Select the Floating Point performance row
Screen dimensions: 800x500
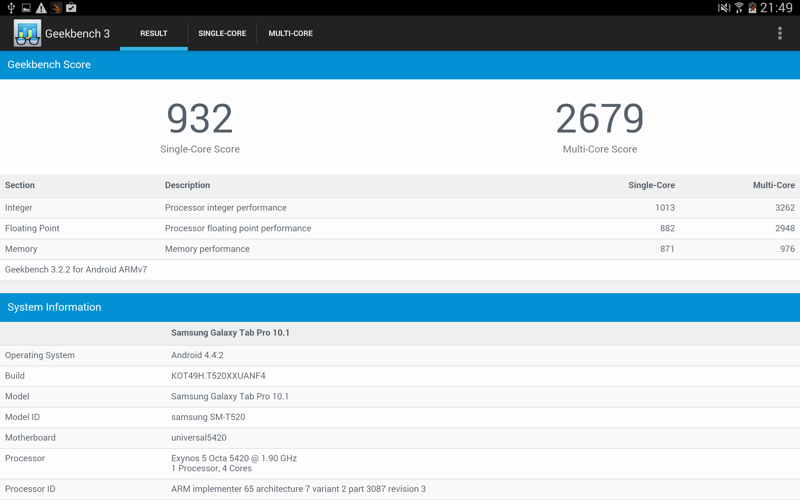pyautogui.click(x=400, y=228)
